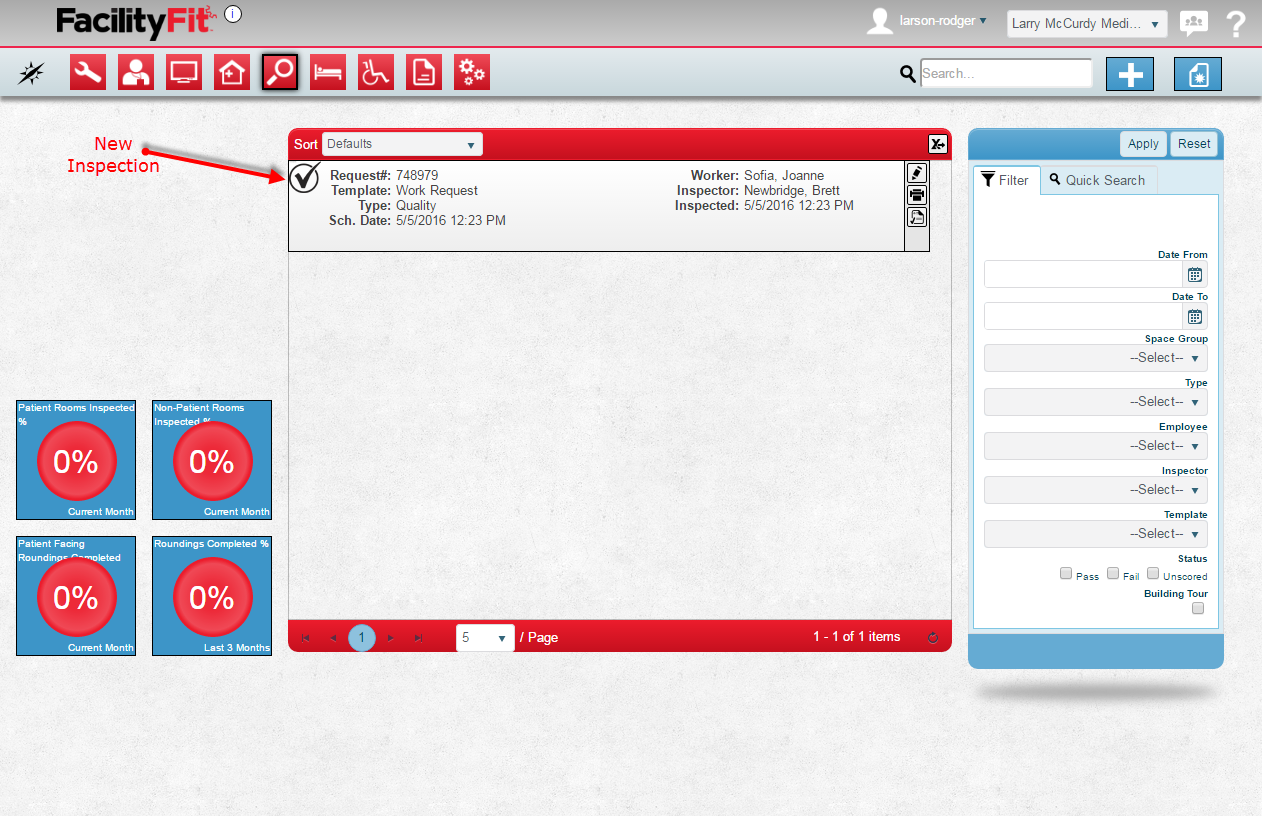Print inspection using printer icon
The height and width of the screenshot is (816, 1262).
pos(917,195)
